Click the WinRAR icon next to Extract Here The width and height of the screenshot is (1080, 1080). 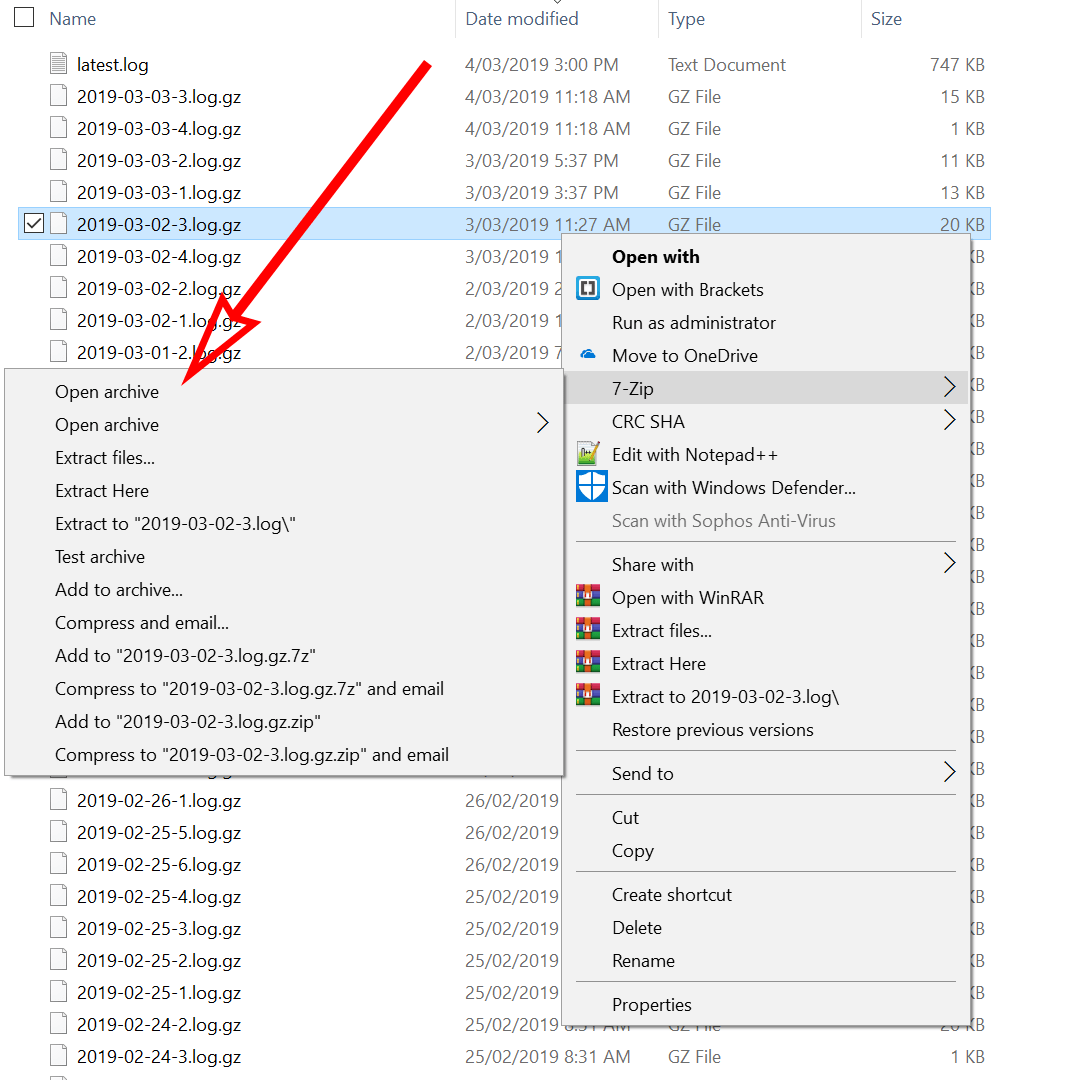click(x=591, y=663)
